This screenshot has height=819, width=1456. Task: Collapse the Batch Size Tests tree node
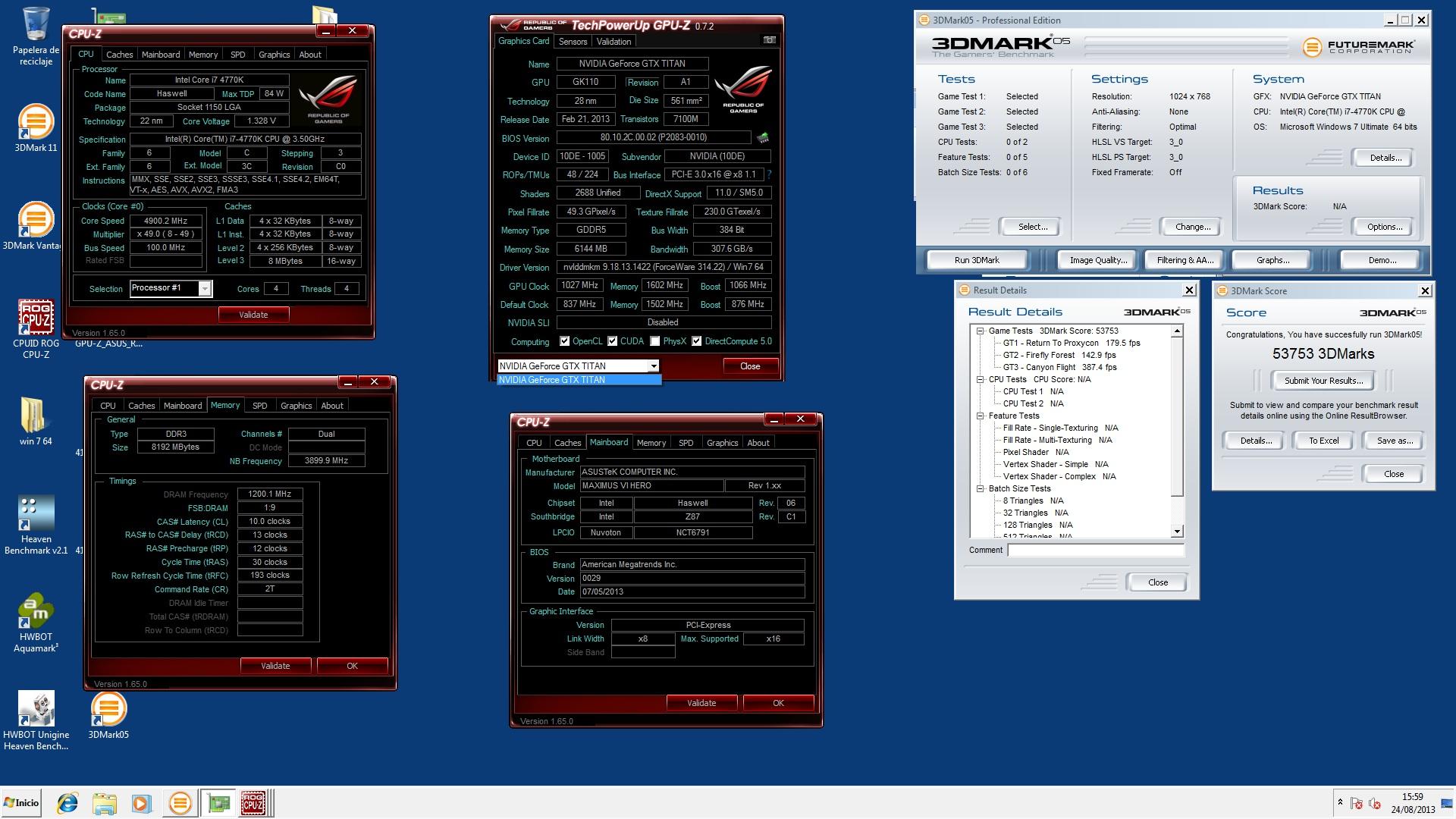(980, 488)
